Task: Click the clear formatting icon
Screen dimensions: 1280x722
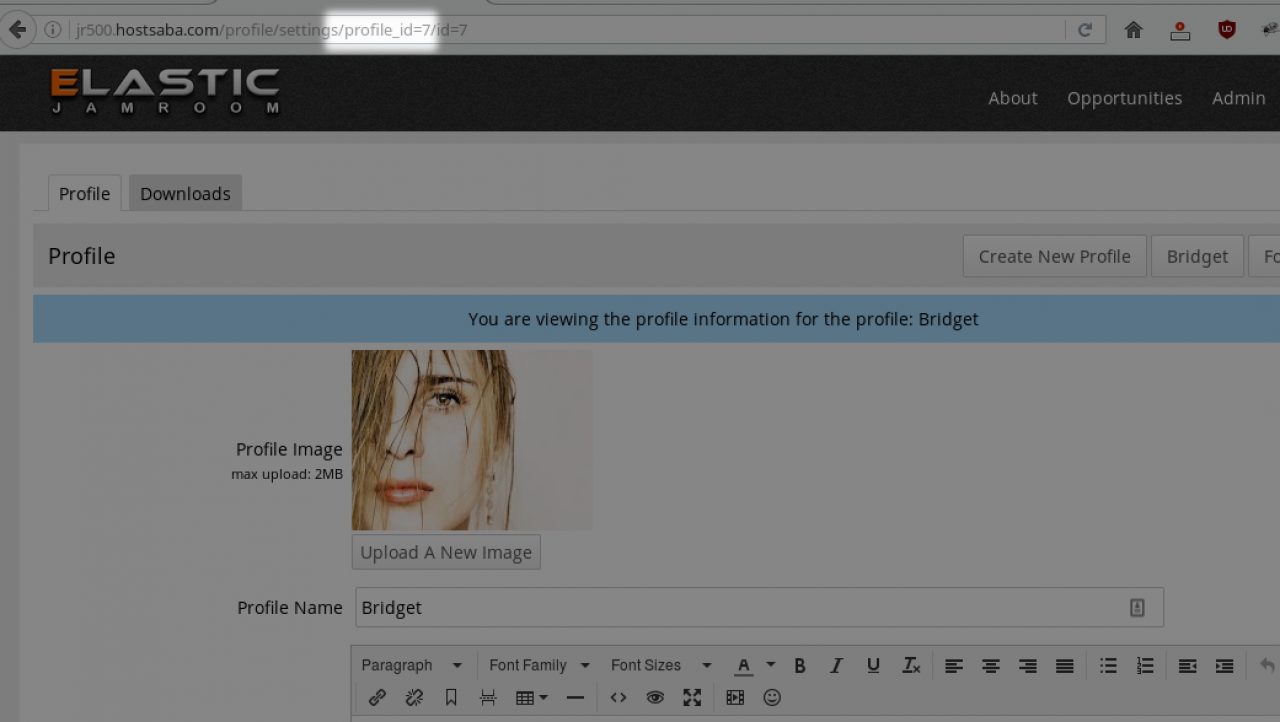Action: [x=911, y=665]
